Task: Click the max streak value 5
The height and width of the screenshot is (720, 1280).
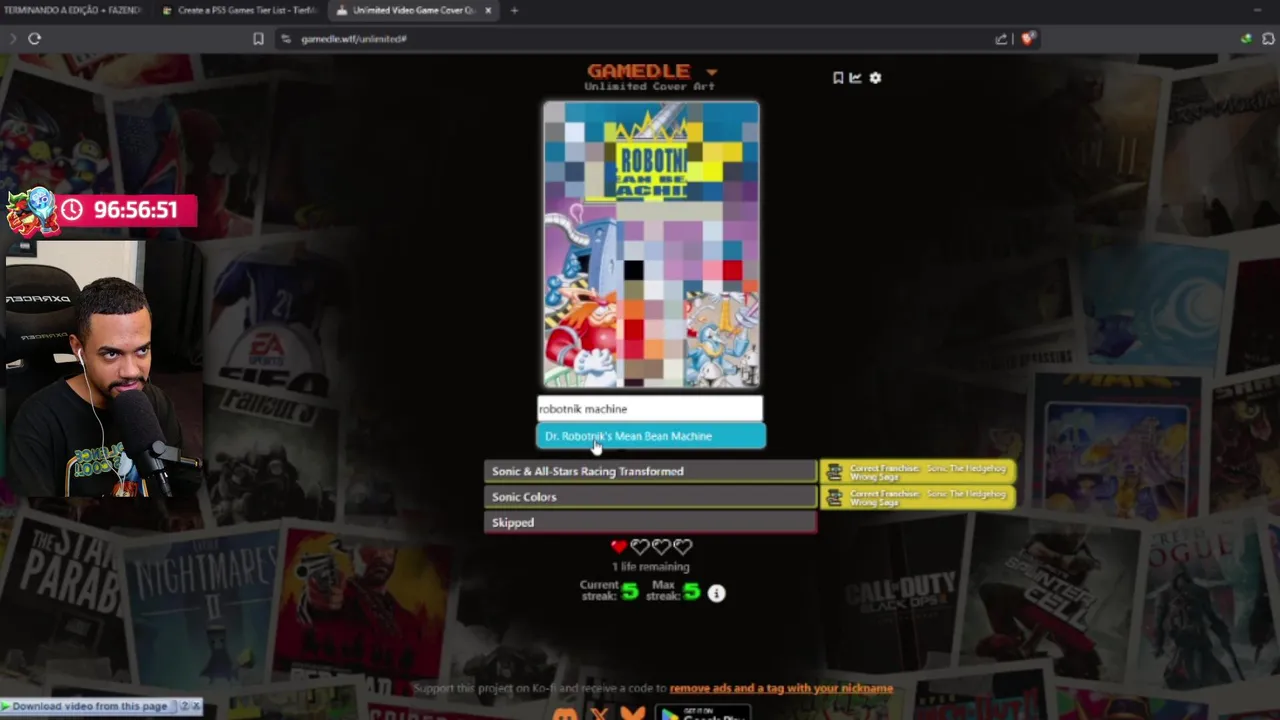Action: tap(691, 592)
